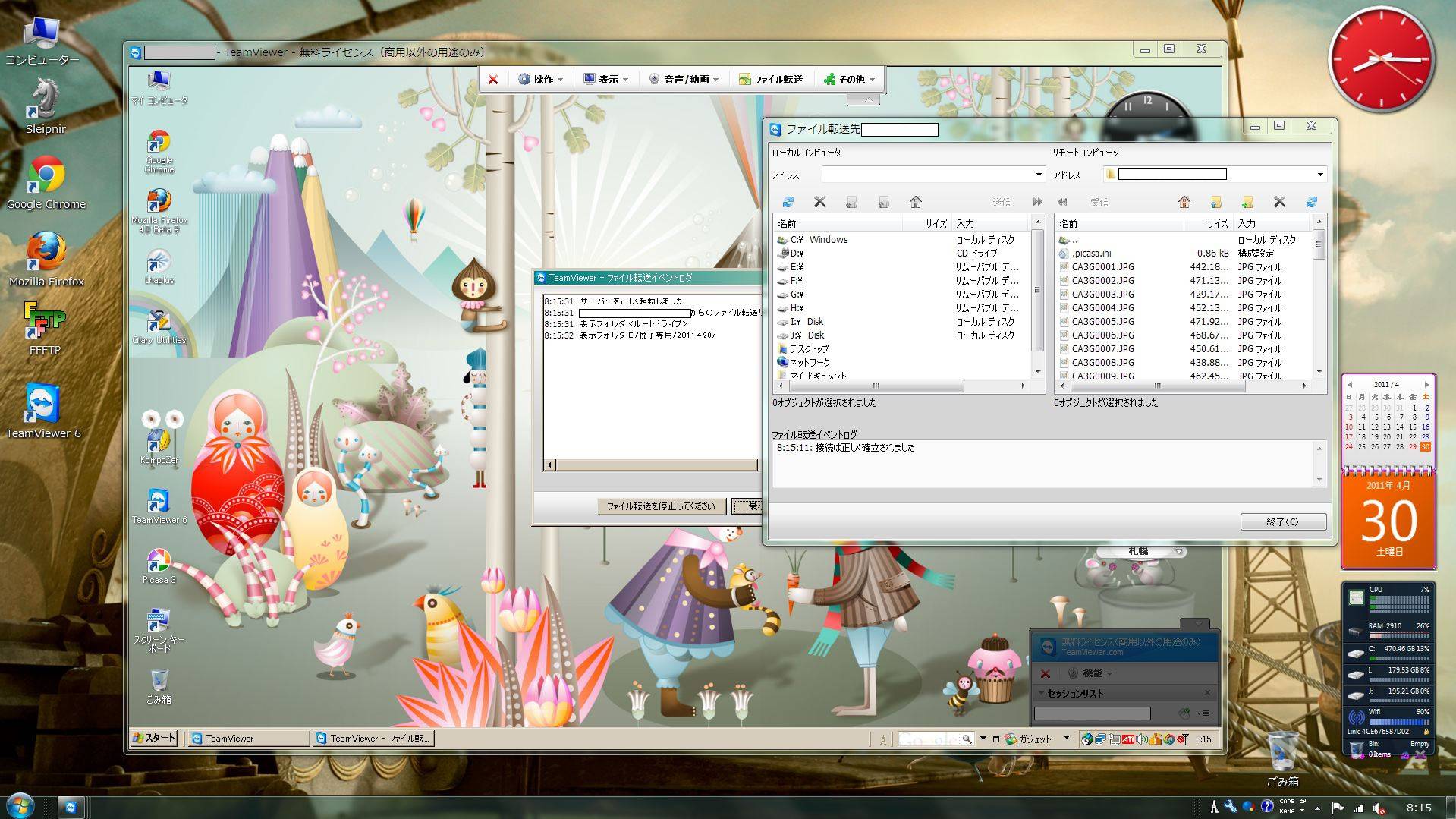This screenshot has width=1456, height=819.
Task: Open the 音声/動画 dropdown menu
Action: (684, 79)
